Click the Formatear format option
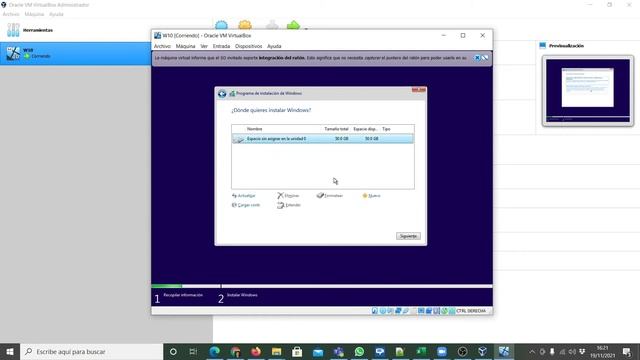Screen dimensions: 640x360 (x=330, y=196)
